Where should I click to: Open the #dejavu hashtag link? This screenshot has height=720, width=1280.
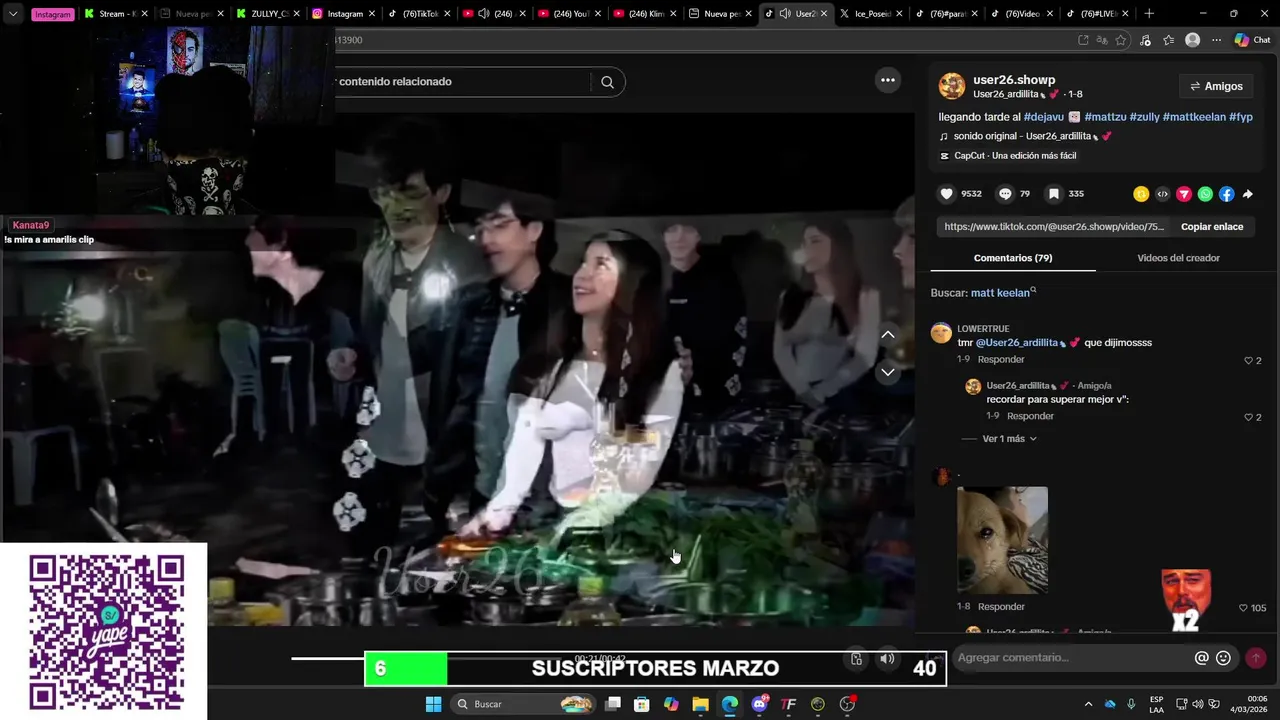click(x=1043, y=117)
